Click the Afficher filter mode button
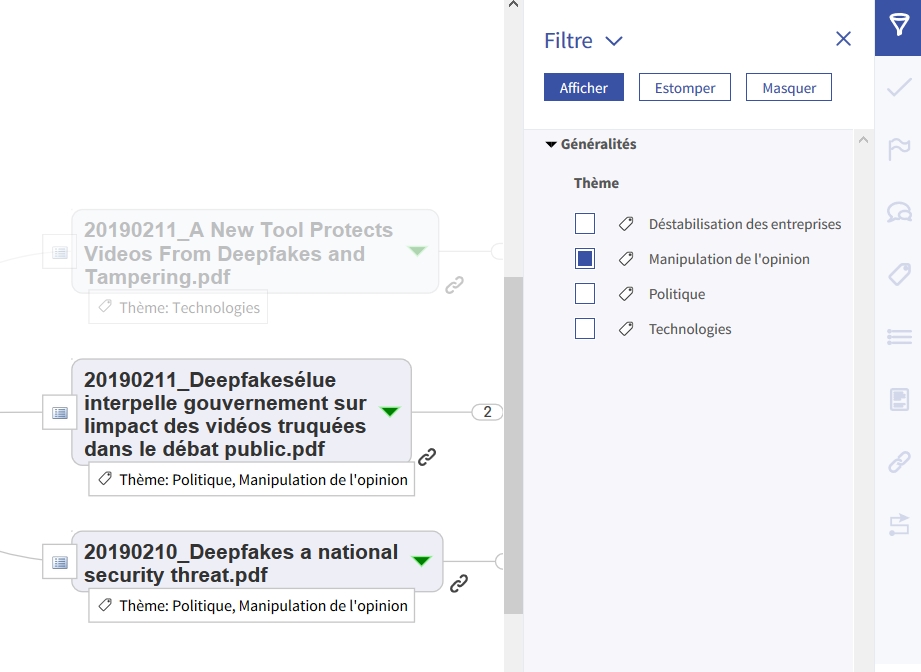921x672 pixels. 584,88
